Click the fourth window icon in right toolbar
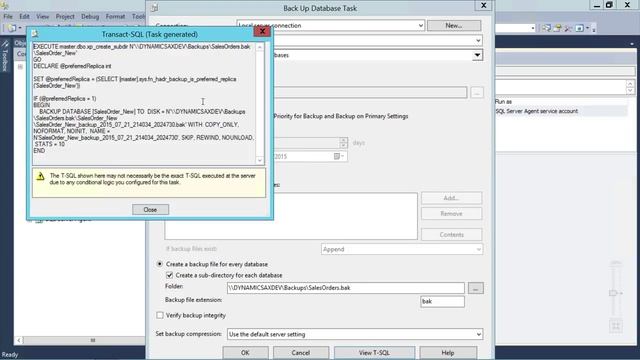 pos(579,28)
